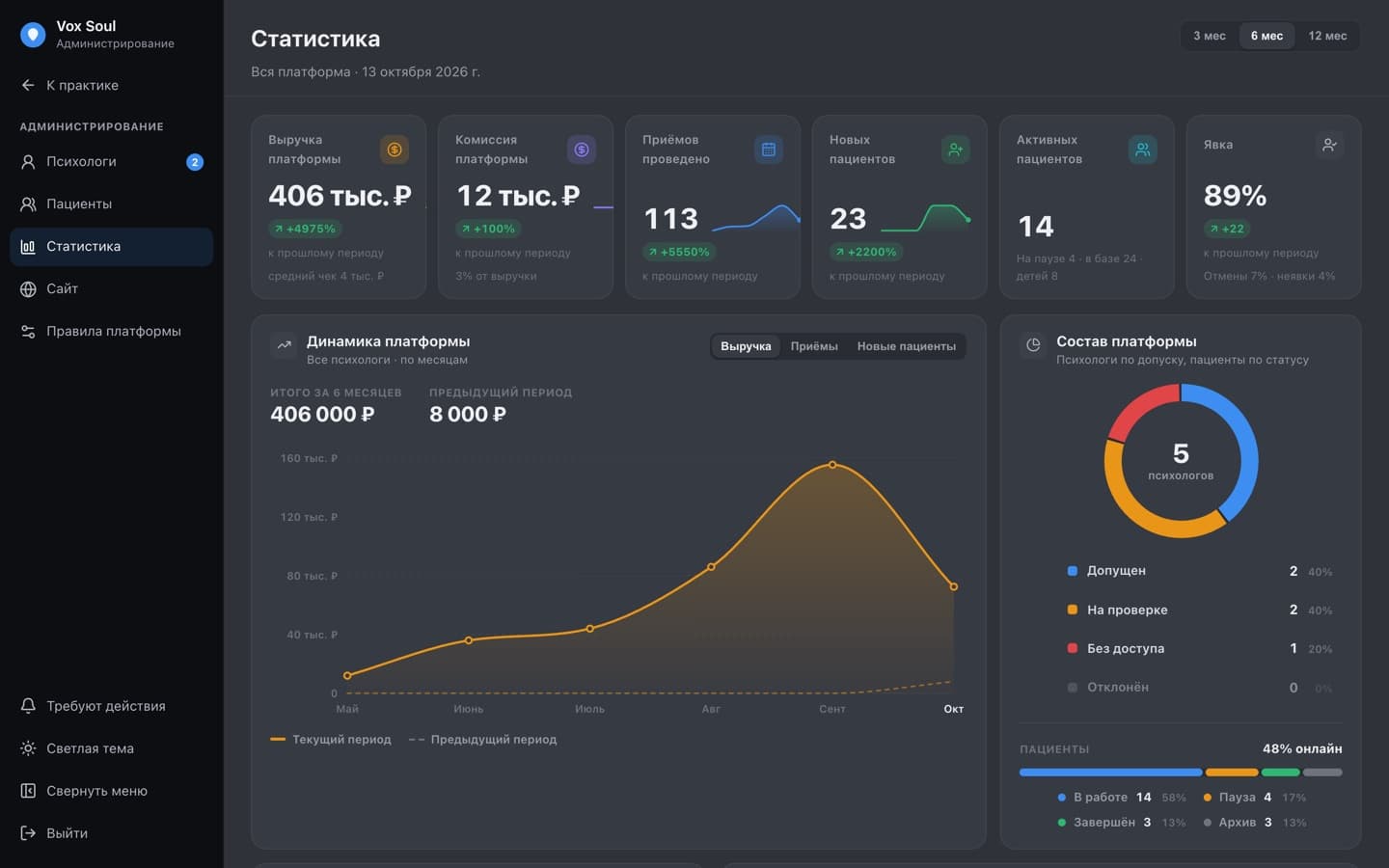Screen dimensions: 1389x868
Task: Switch to Светлая тема
Action: pos(112,748)
